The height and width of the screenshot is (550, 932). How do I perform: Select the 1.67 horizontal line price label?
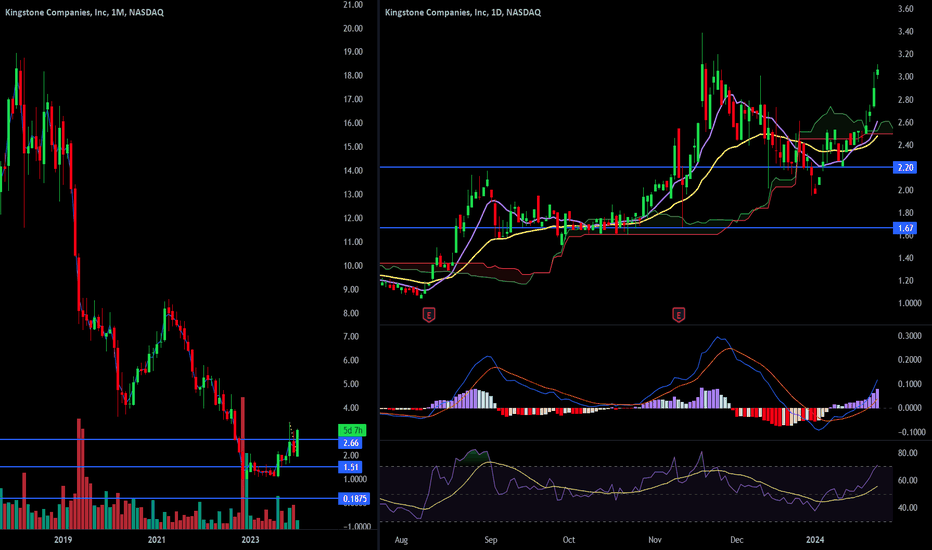905,228
